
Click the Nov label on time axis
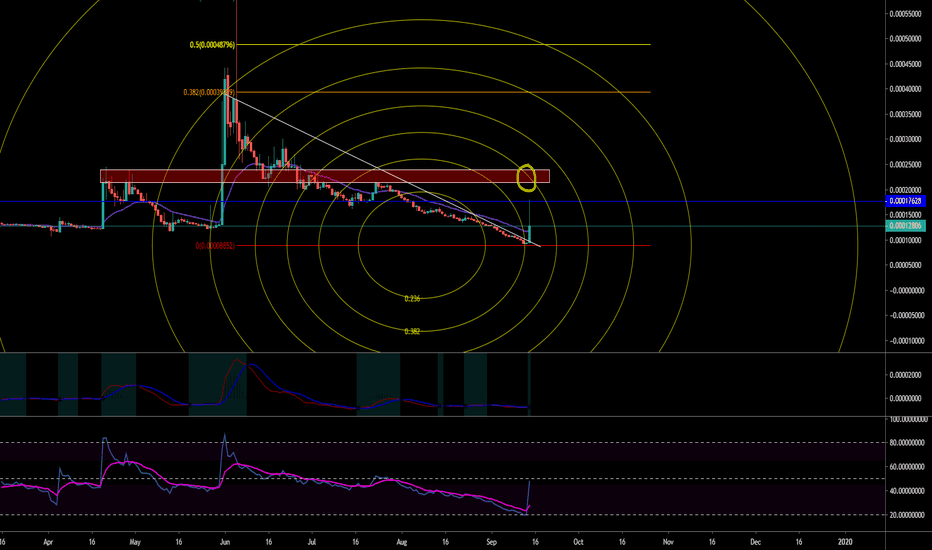tap(668, 542)
